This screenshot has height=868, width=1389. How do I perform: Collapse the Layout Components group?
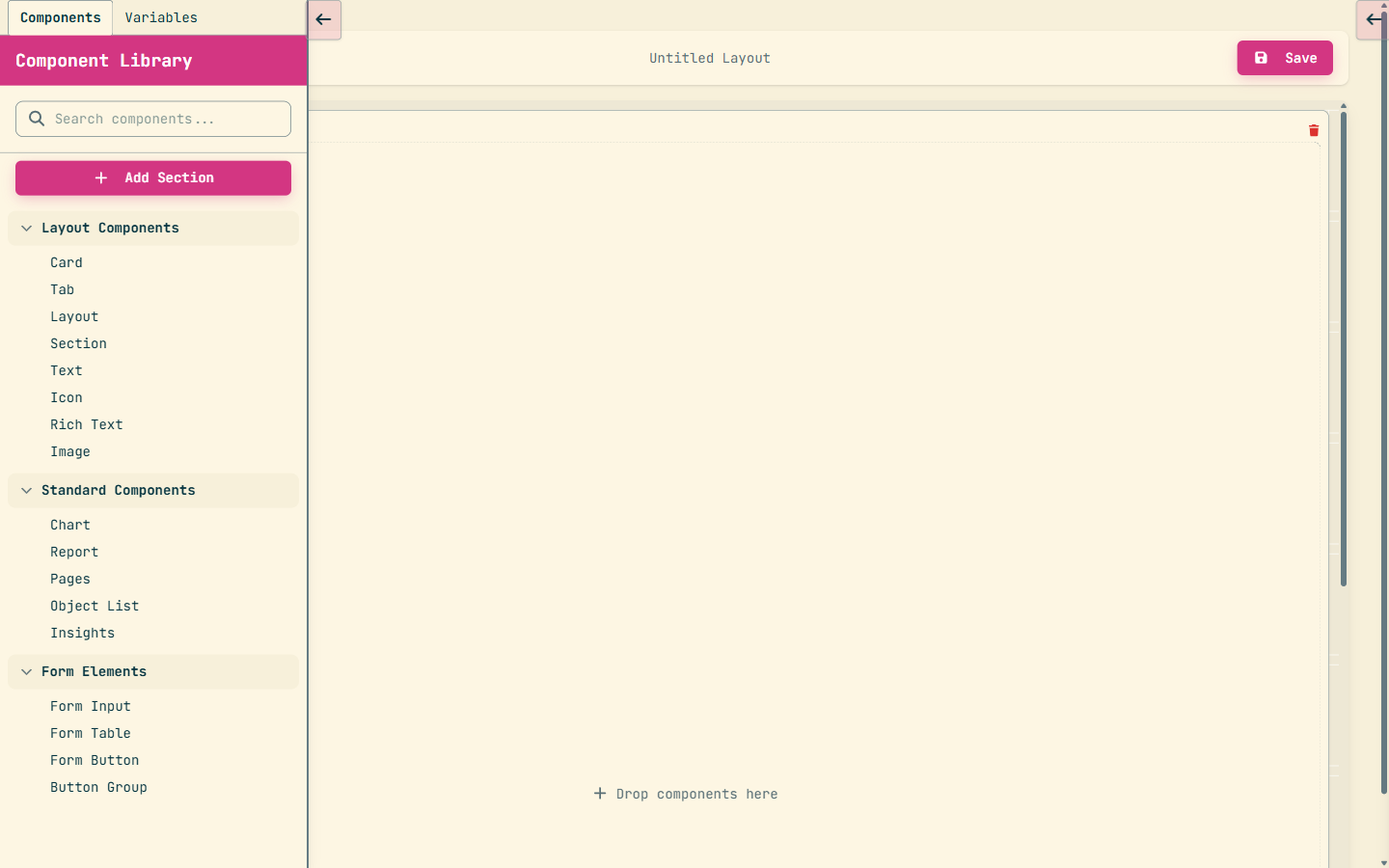point(153,229)
